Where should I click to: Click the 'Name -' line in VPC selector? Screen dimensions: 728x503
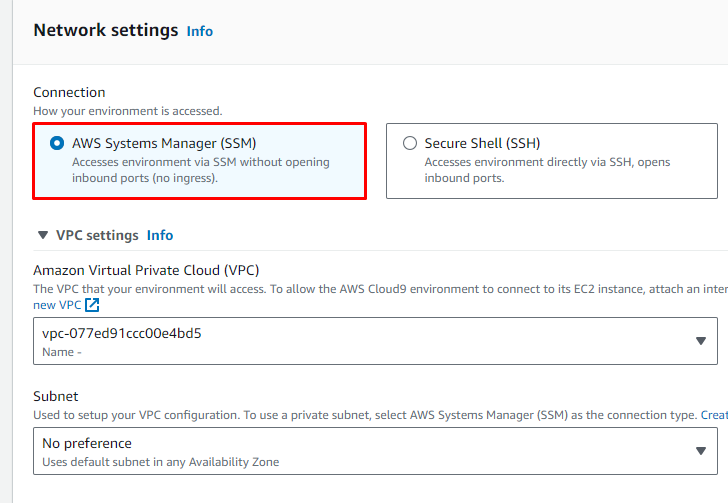[x=62, y=352]
